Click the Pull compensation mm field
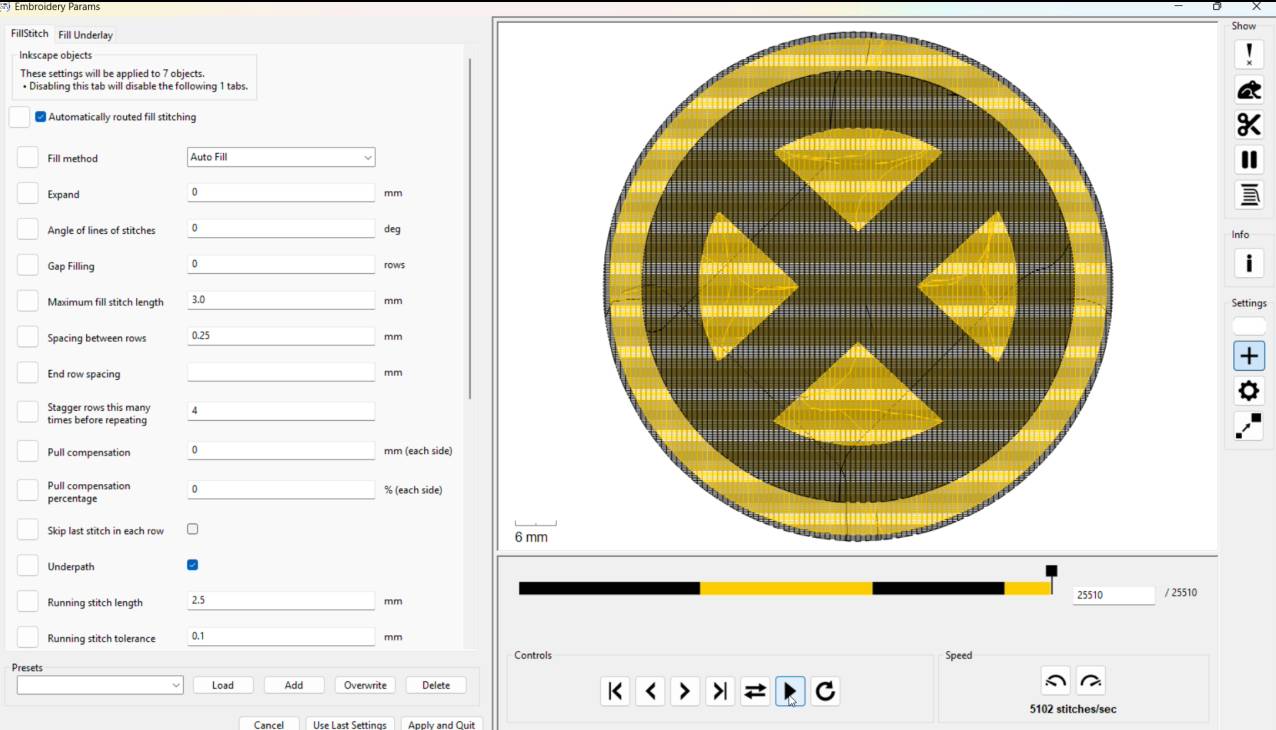 tap(281, 450)
